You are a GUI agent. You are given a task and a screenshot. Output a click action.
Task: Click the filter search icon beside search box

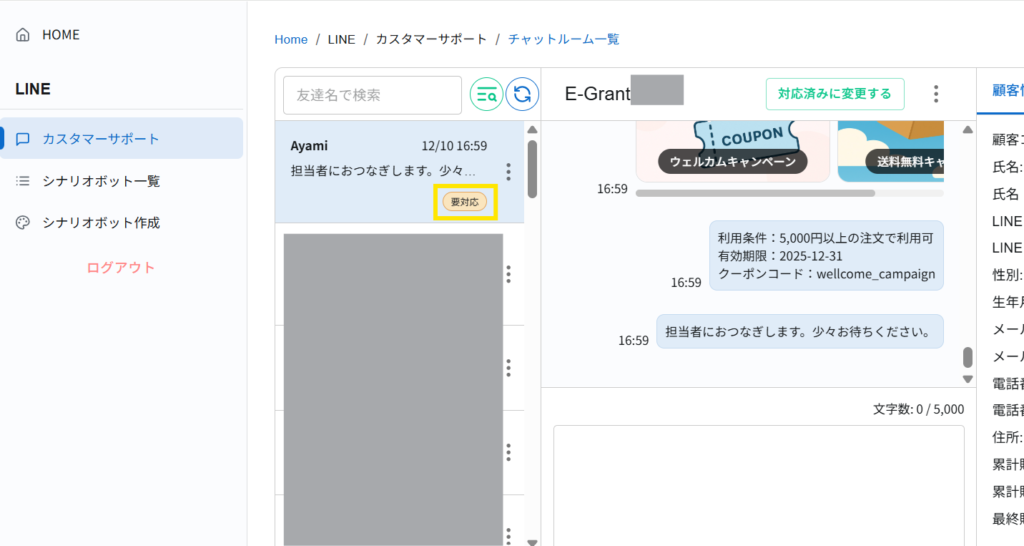487,95
